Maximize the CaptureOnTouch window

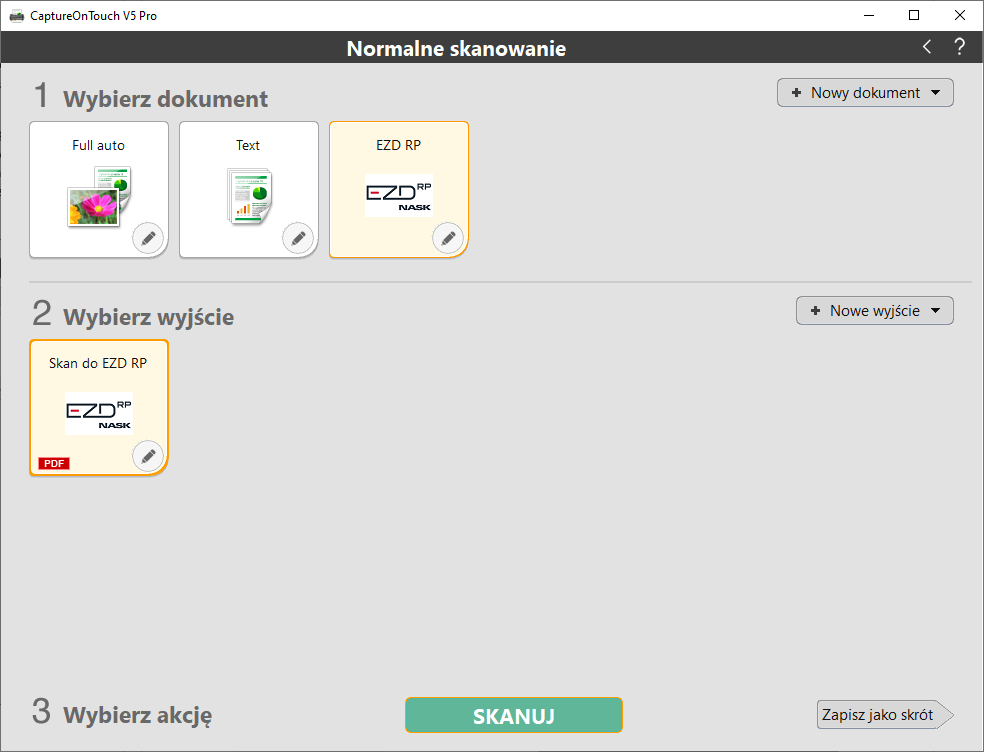coord(913,15)
